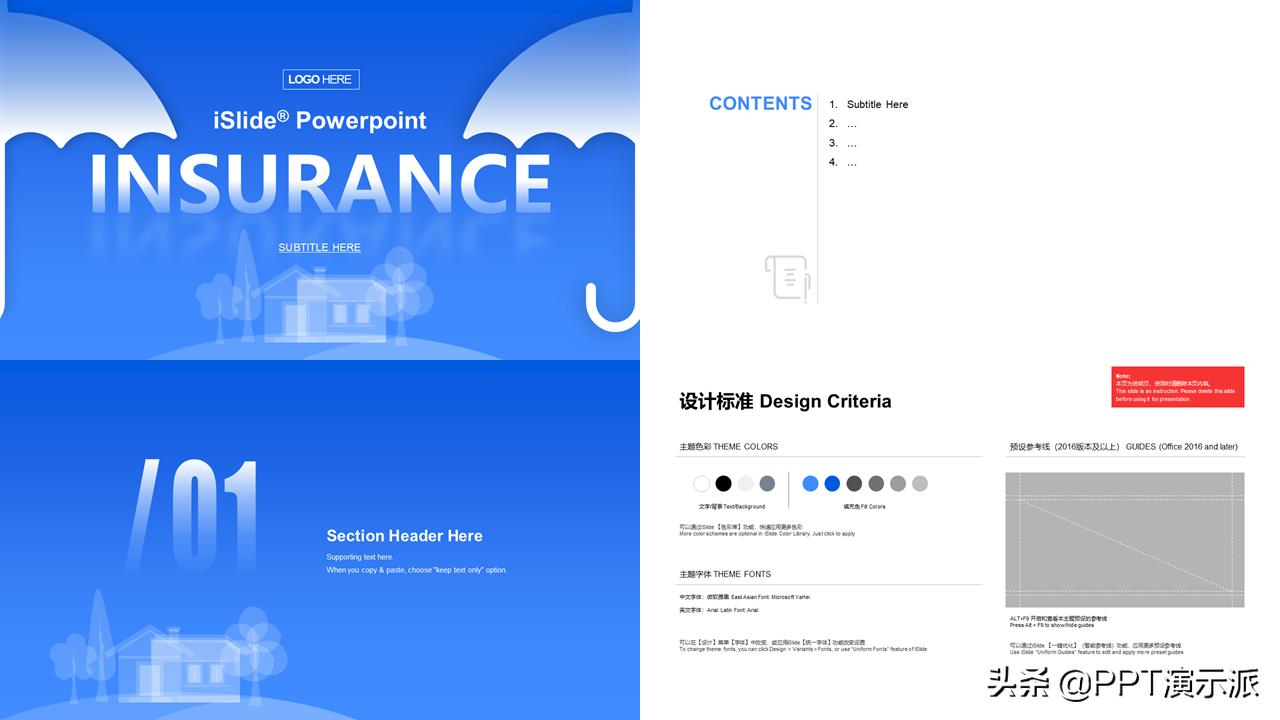
Task: Click the iSlide Color Library tip text
Action: click(767, 530)
